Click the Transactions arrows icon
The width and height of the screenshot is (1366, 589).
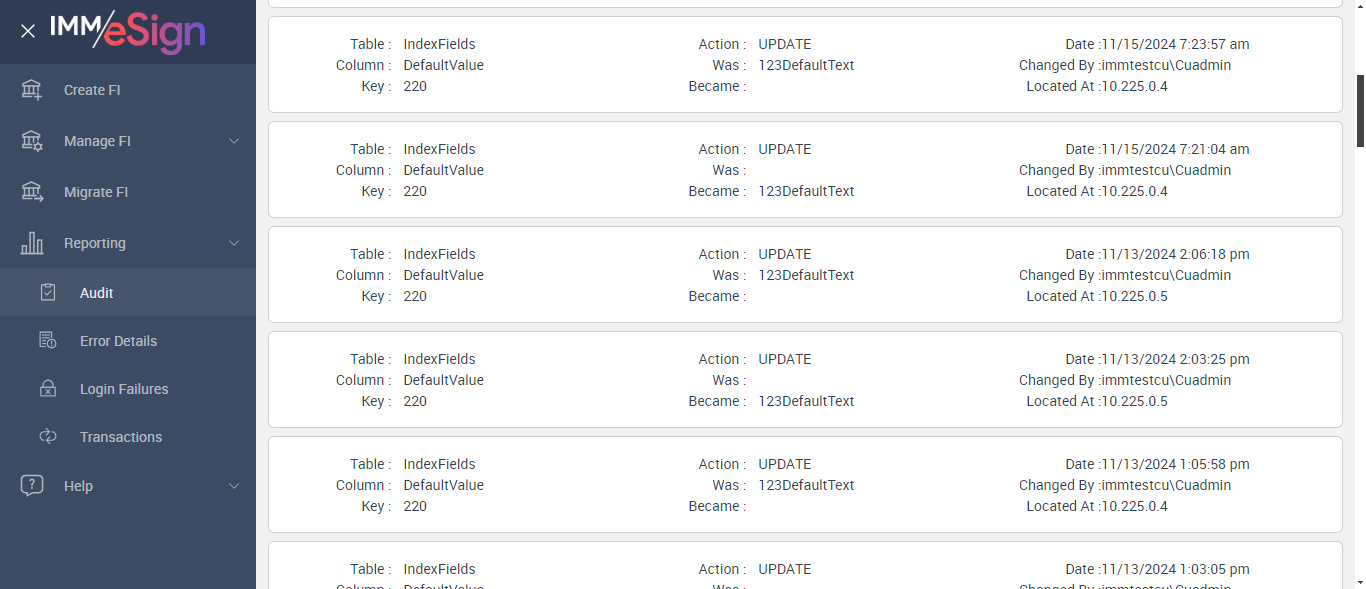(47, 437)
